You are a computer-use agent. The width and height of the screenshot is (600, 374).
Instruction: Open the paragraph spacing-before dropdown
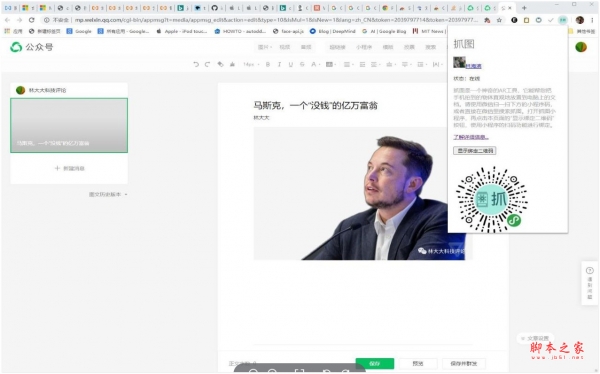tap(391, 64)
